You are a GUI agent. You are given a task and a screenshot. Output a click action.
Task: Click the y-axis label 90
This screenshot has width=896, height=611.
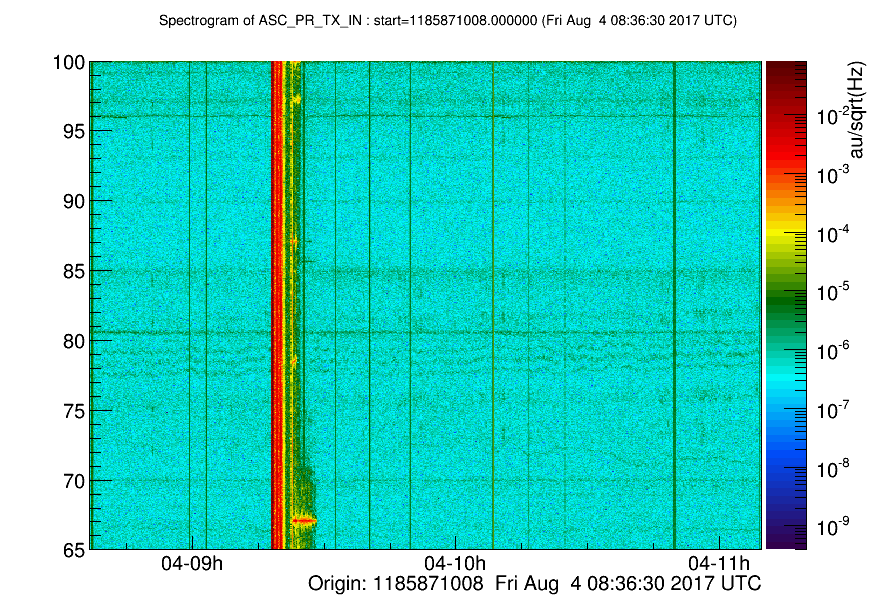pyautogui.click(x=74, y=202)
